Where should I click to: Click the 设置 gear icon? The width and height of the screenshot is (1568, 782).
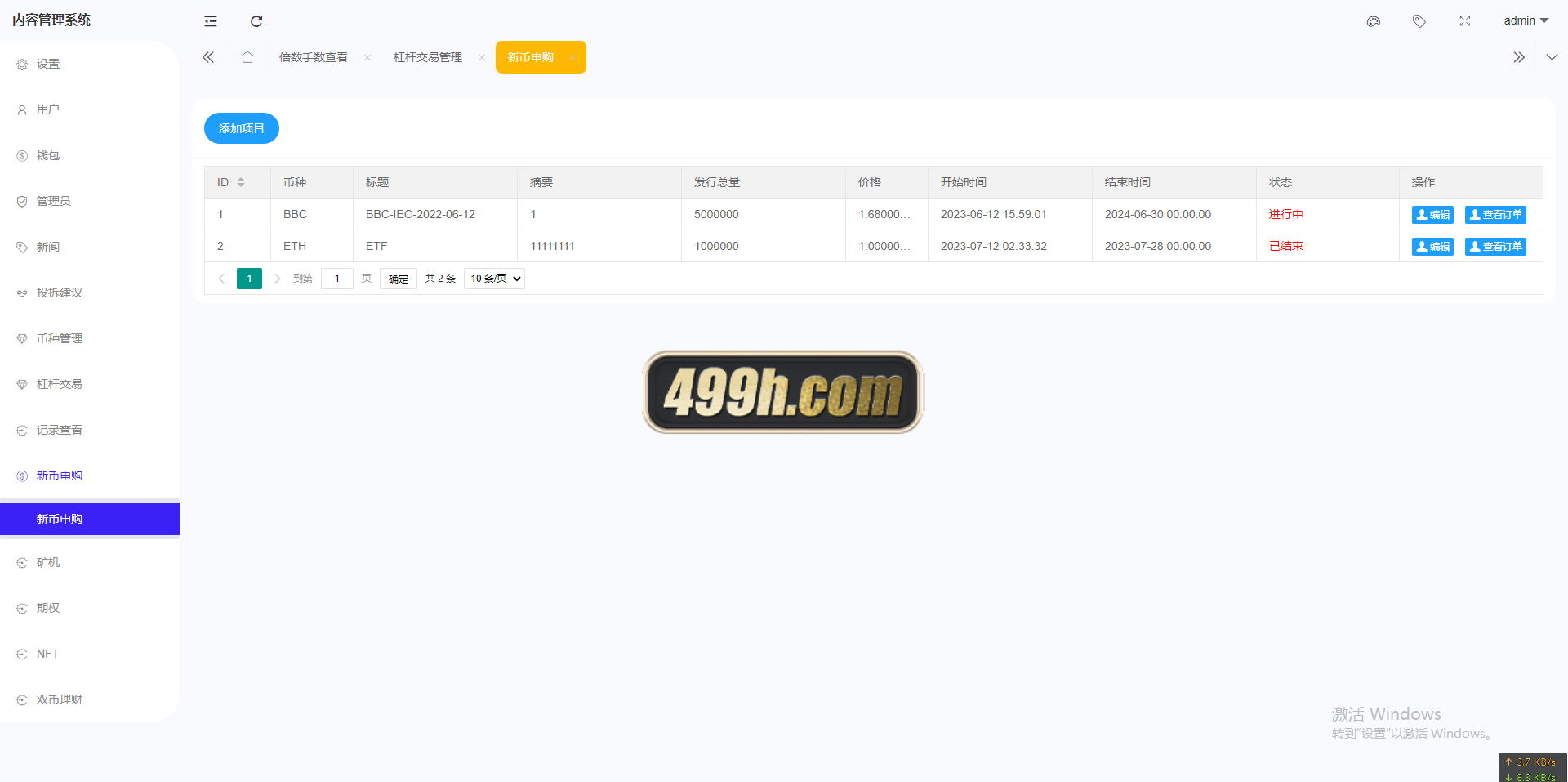[22, 64]
